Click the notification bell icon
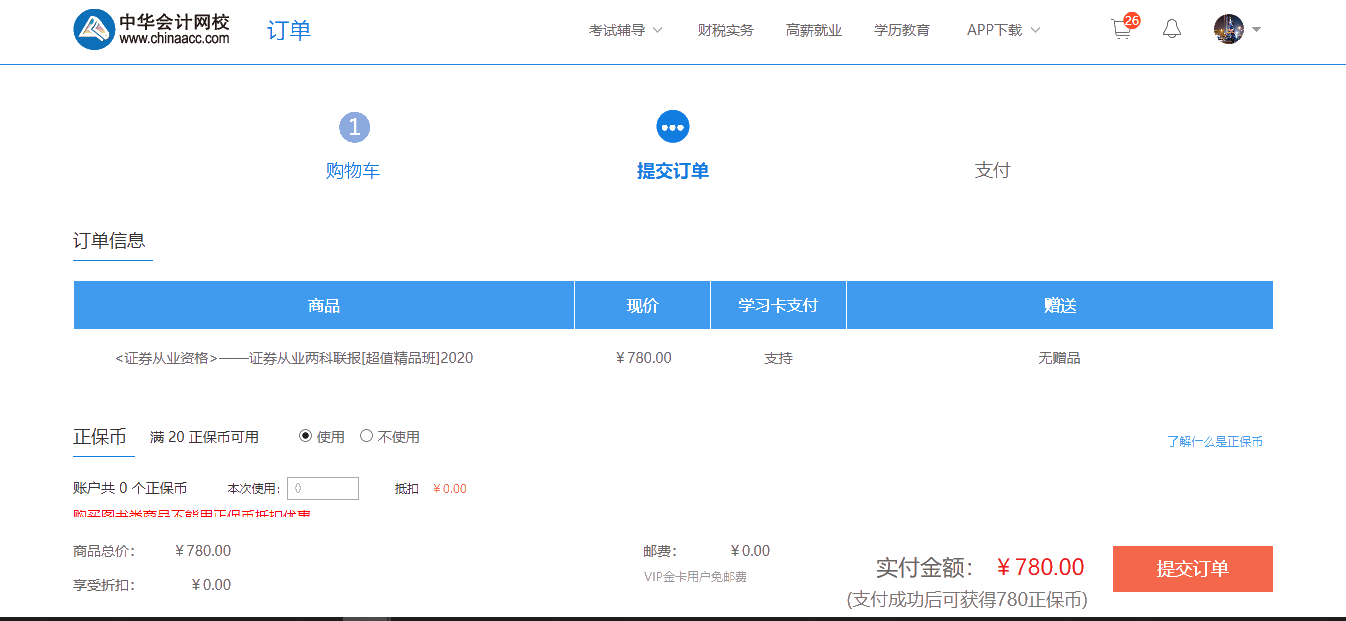Image resolution: width=1346 pixels, height=621 pixels. tap(1171, 29)
